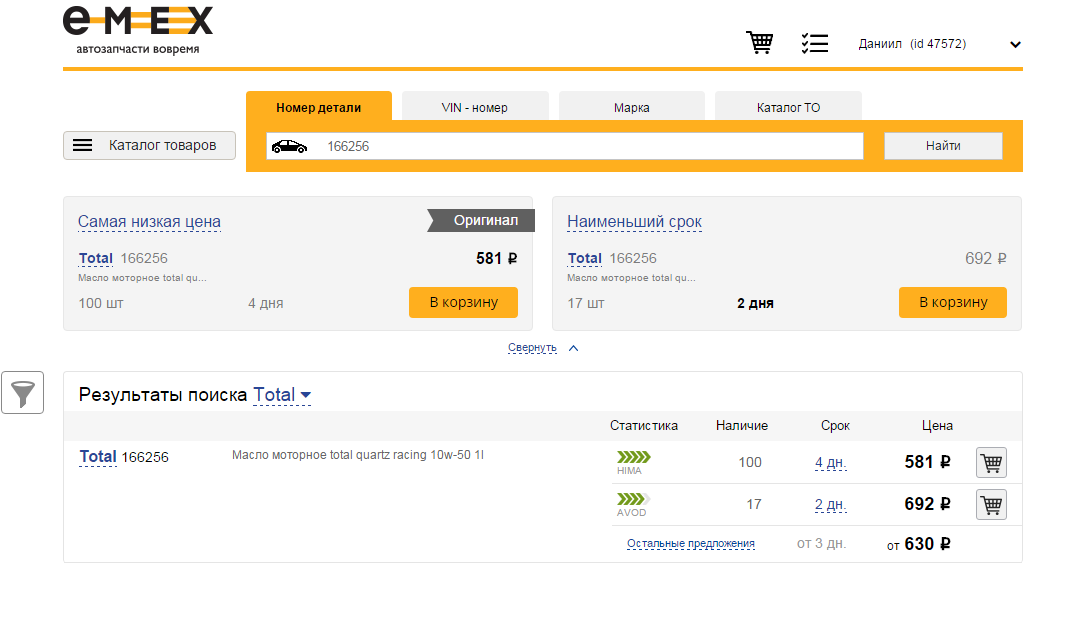Screen dimensions: 1091x630
Task: Open the Total link in lowest price card
Action: tap(96, 258)
